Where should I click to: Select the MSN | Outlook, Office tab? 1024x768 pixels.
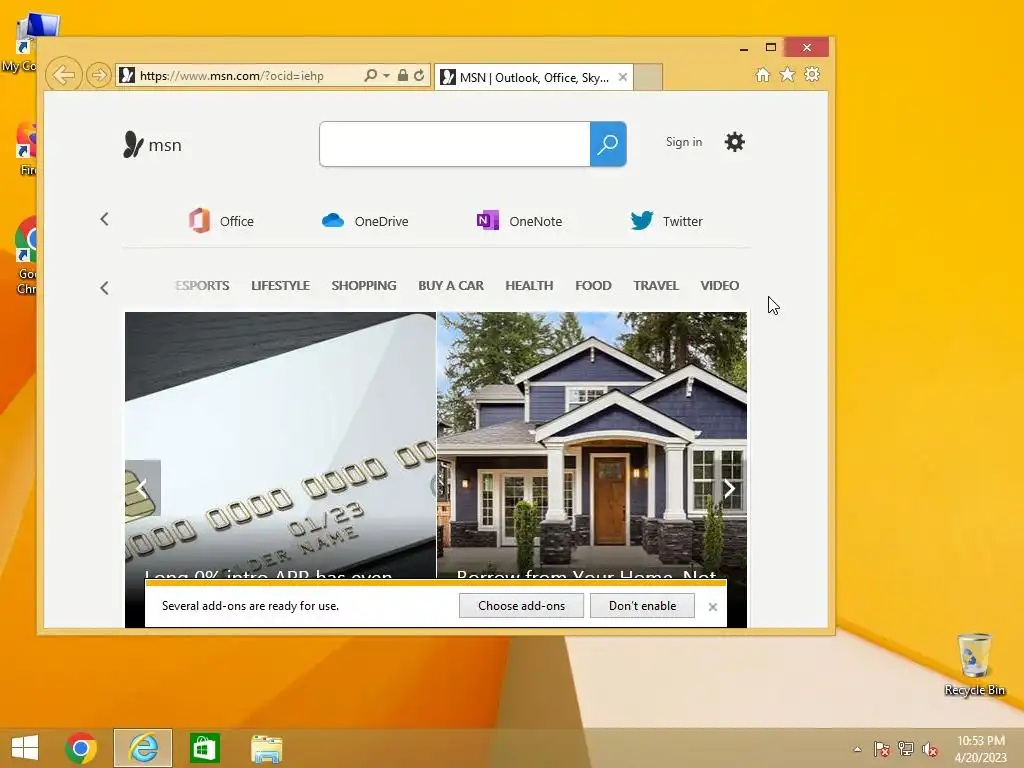tap(533, 77)
